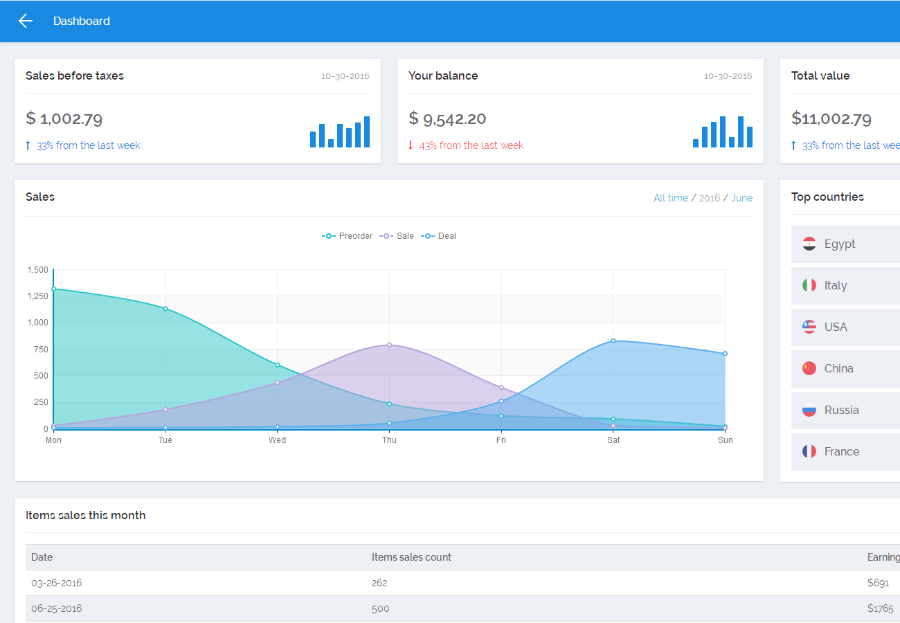Image resolution: width=900 pixels, height=623 pixels.
Task: Toggle the Preorder series in chart legend
Action: pyautogui.click(x=347, y=236)
